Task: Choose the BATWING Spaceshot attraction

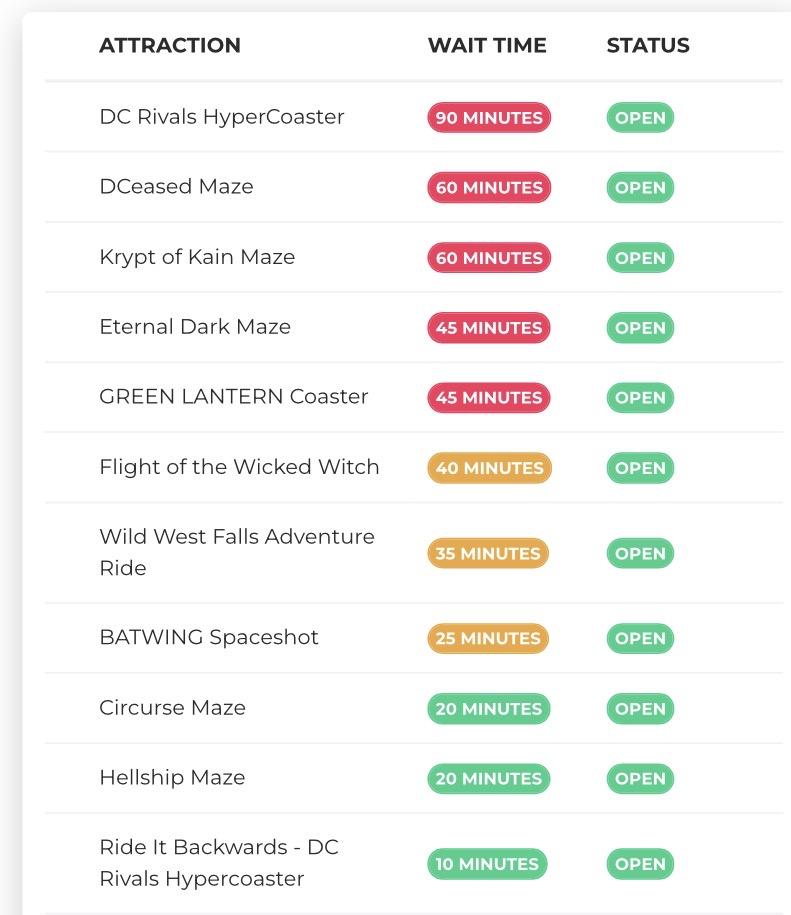Action: 209,638
